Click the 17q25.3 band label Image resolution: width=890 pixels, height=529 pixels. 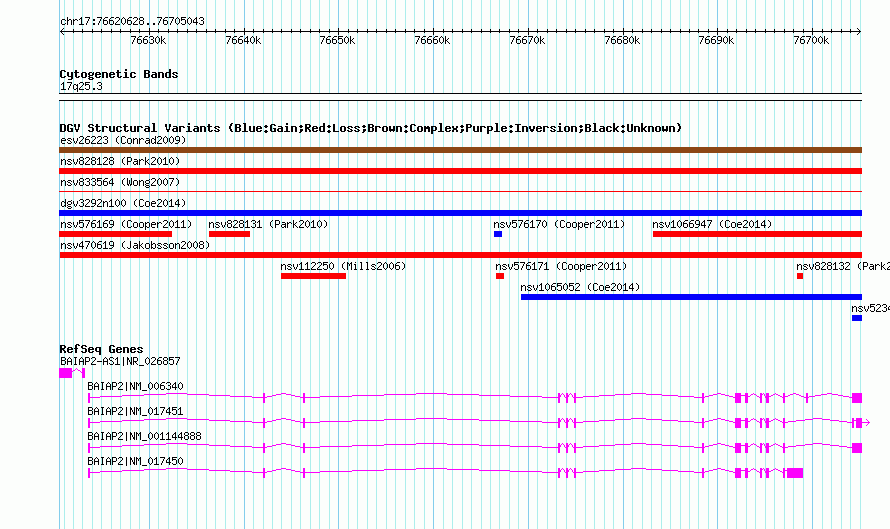[81, 87]
